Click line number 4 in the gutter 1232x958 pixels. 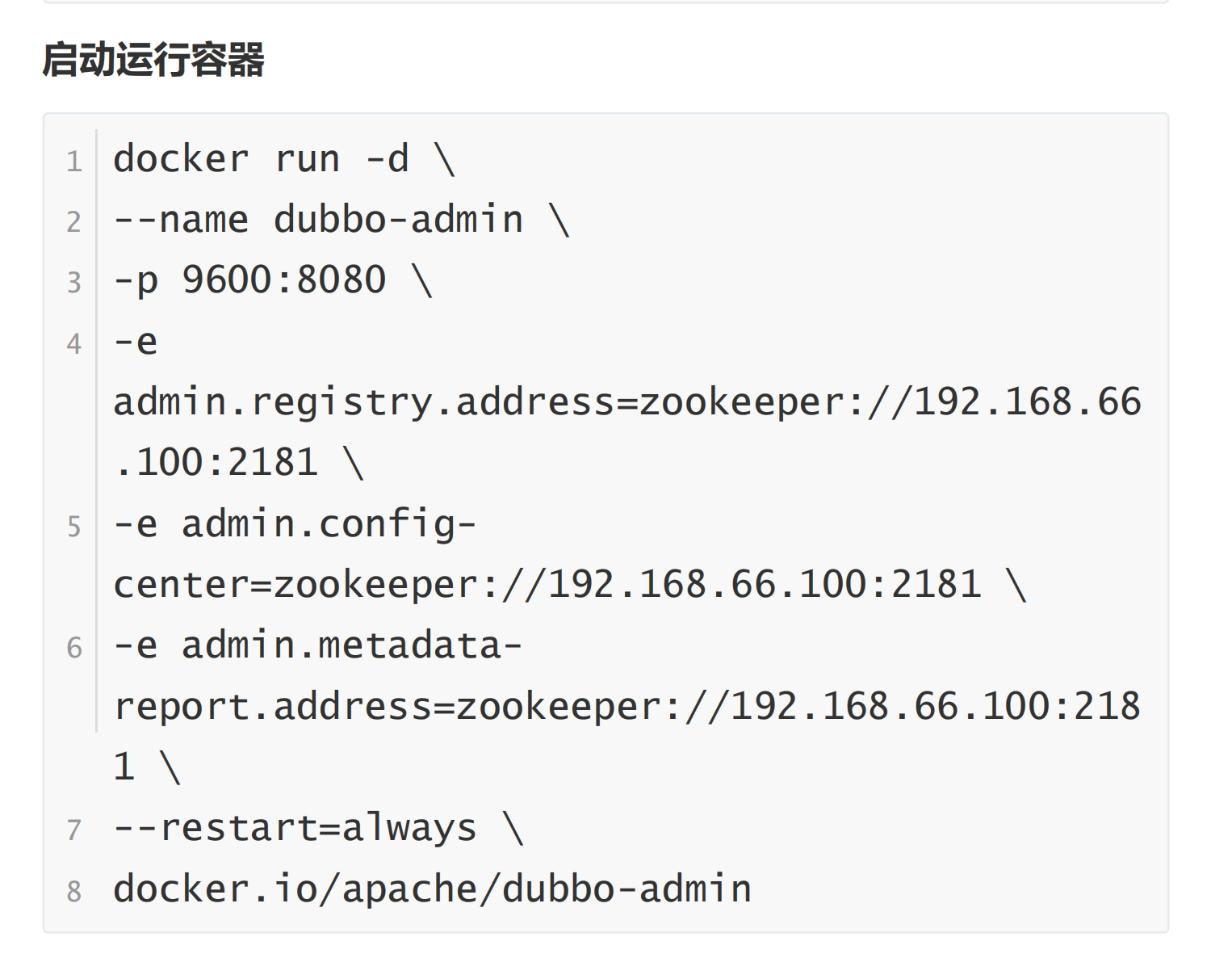[74, 343]
